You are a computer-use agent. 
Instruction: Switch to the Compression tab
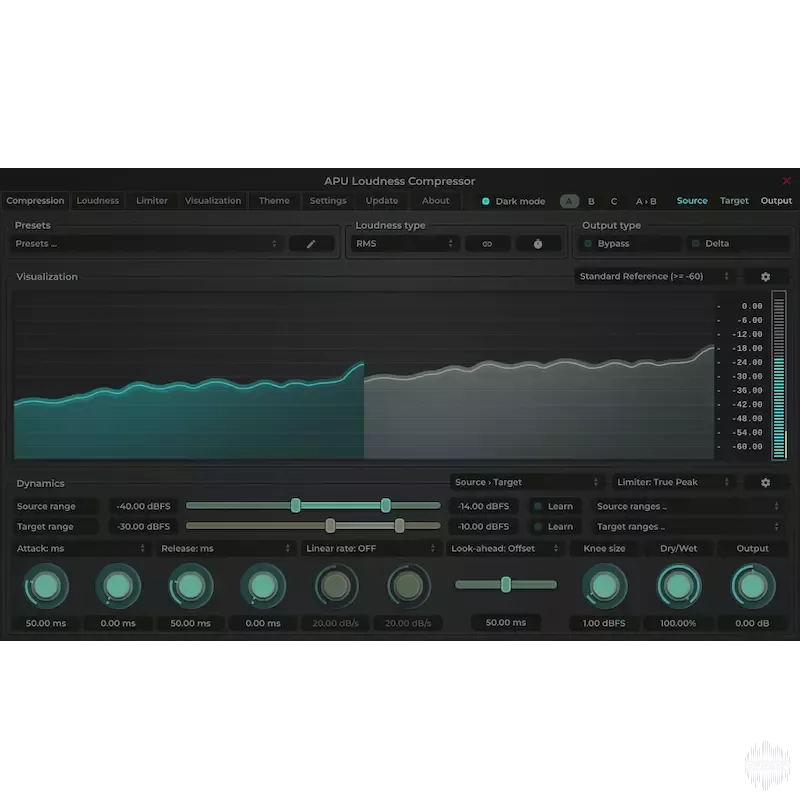[35, 201]
